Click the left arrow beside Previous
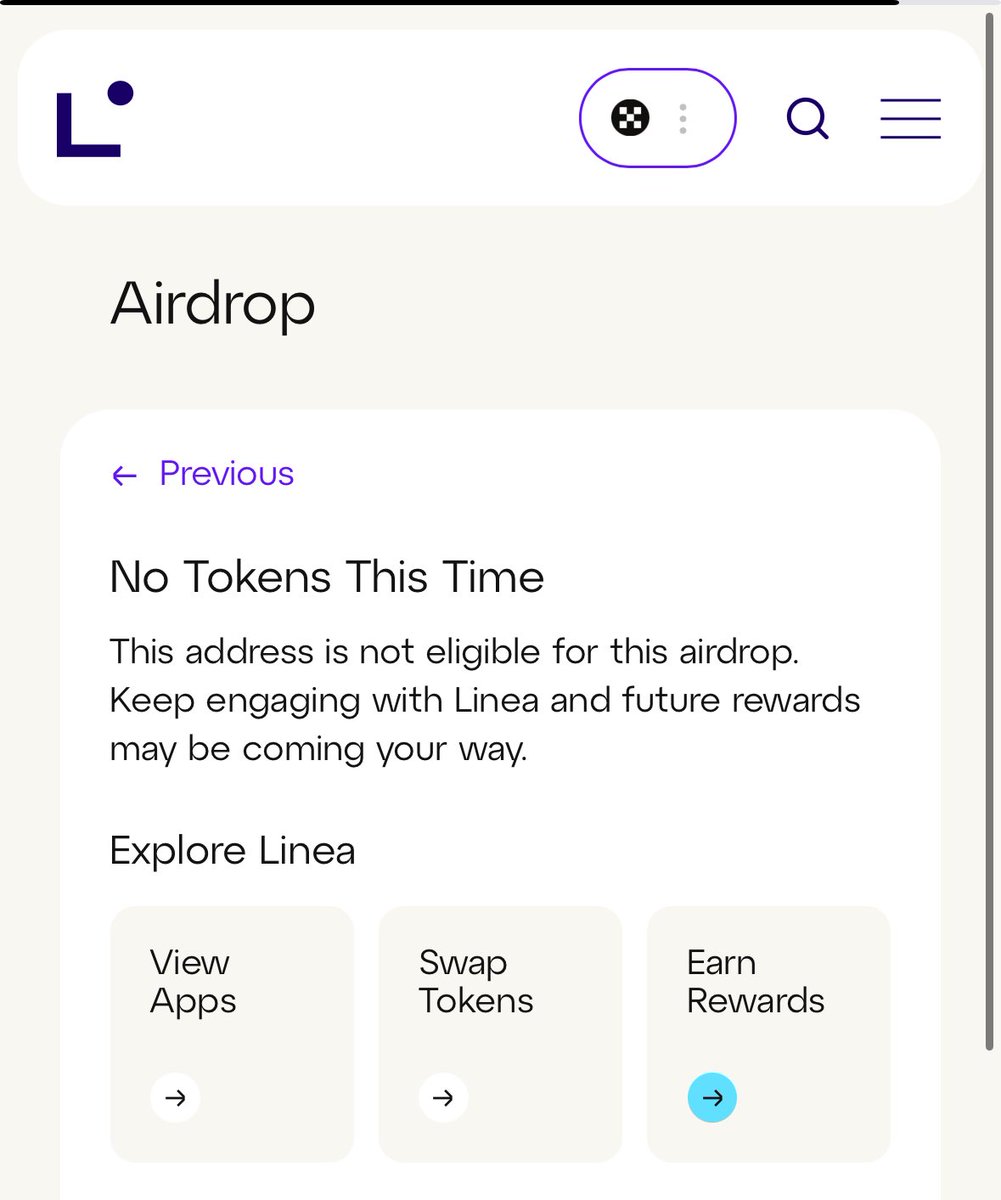This screenshot has width=1001, height=1200. 124,475
